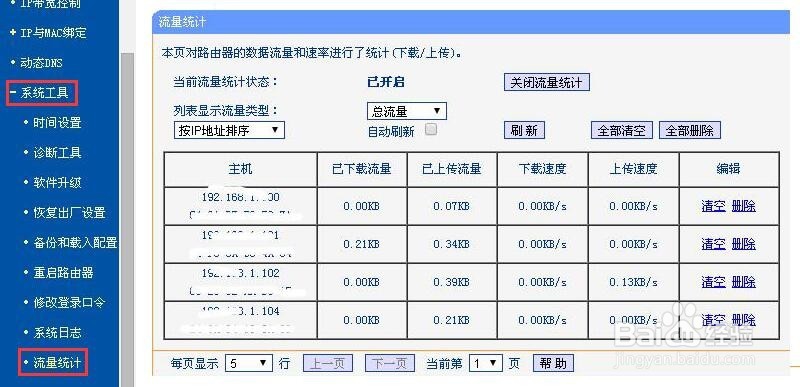Open the 当前第 page number dropdown
The image size is (800, 387).
click(486, 364)
